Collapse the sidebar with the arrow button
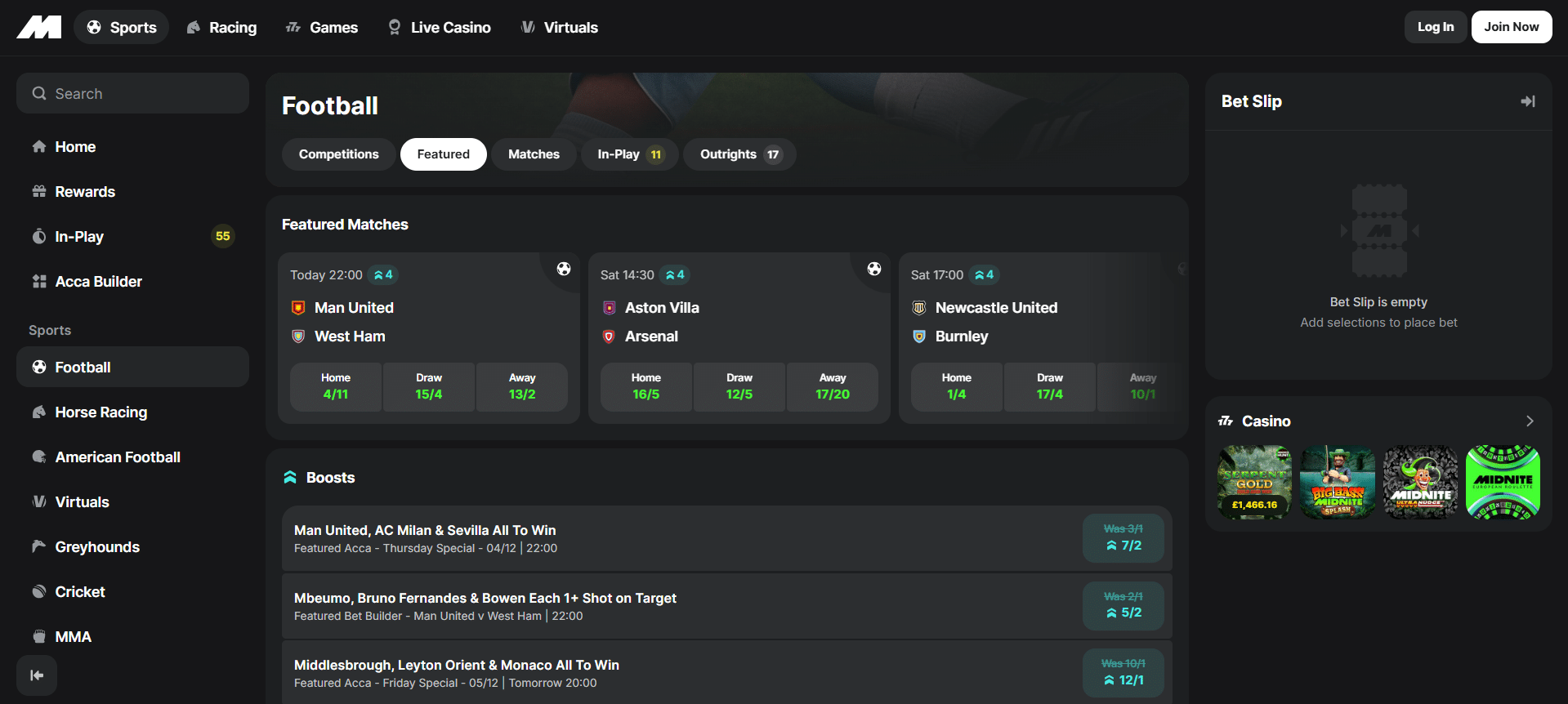The height and width of the screenshot is (704, 1568). click(x=37, y=675)
